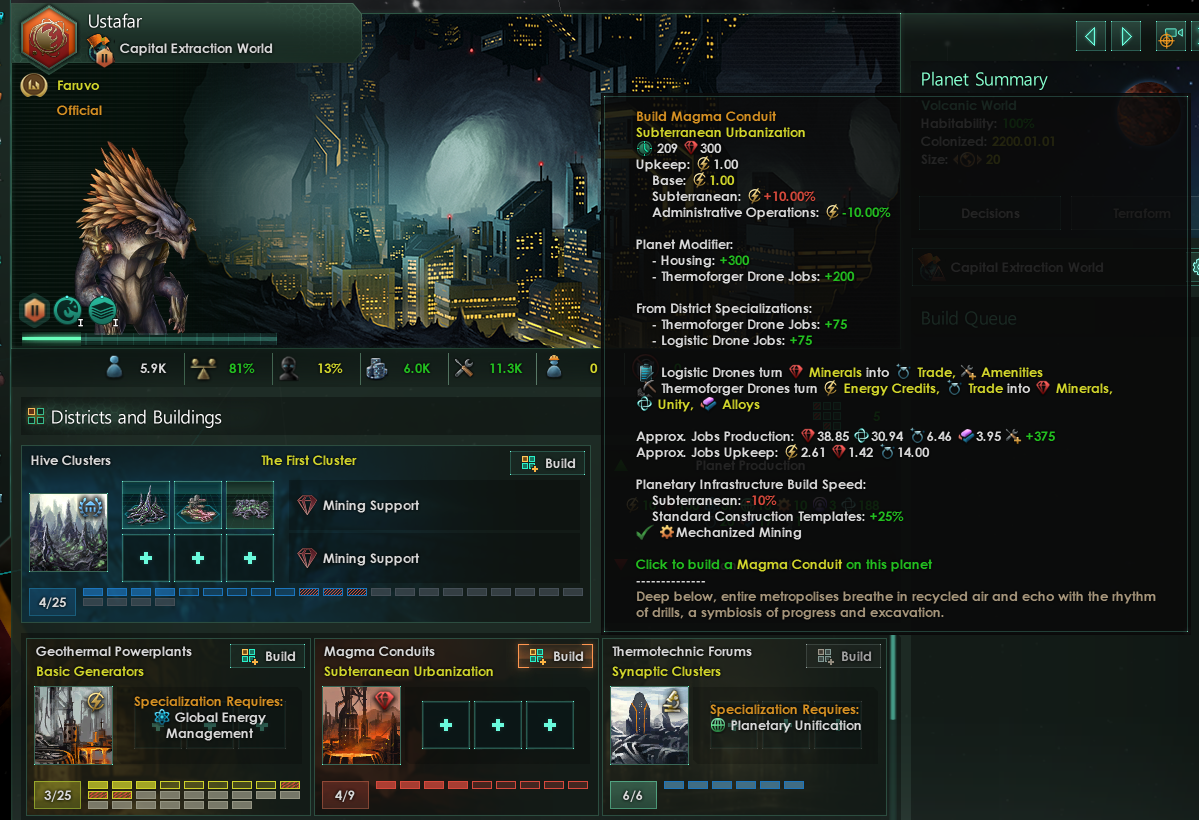Click the Geothermal Powerplants yellow district slots bar
Viewport: 1199px width, 820px height.
[194, 795]
